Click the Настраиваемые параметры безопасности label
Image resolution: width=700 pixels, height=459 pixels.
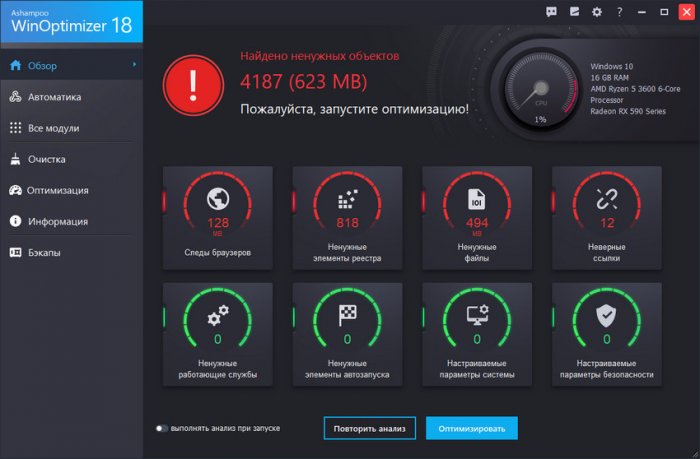(607, 369)
